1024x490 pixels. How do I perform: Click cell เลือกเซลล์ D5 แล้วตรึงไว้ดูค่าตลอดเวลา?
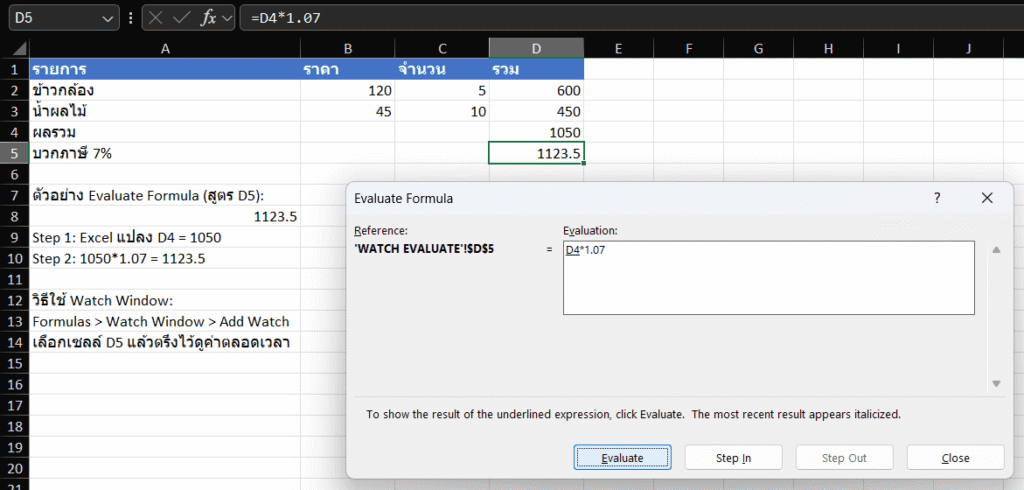point(165,342)
